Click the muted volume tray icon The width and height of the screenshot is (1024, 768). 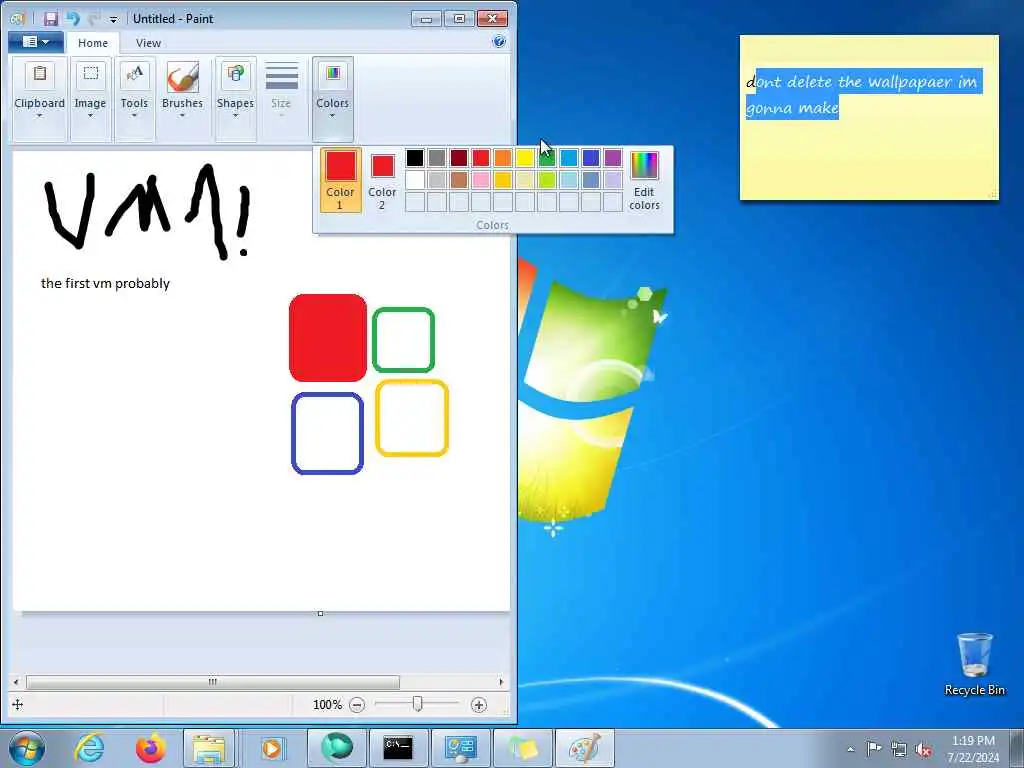pos(923,749)
